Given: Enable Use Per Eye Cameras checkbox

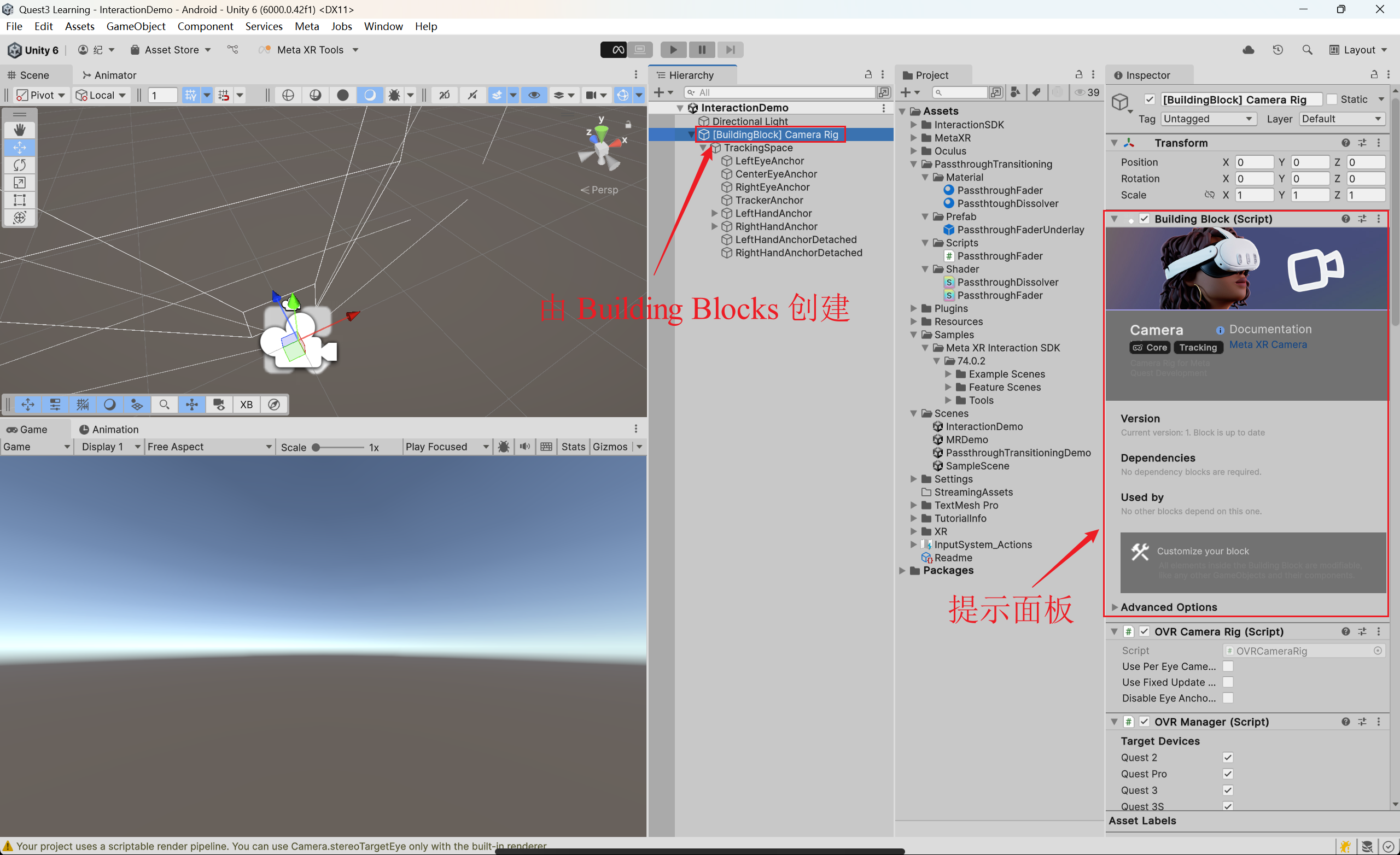Looking at the screenshot, I should (x=1228, y=666).
